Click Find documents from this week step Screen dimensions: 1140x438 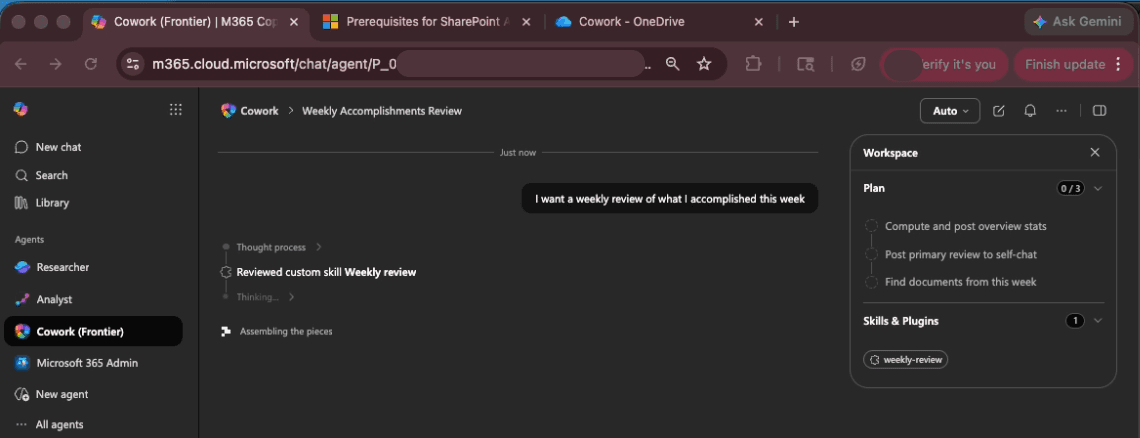click(960, 282)
